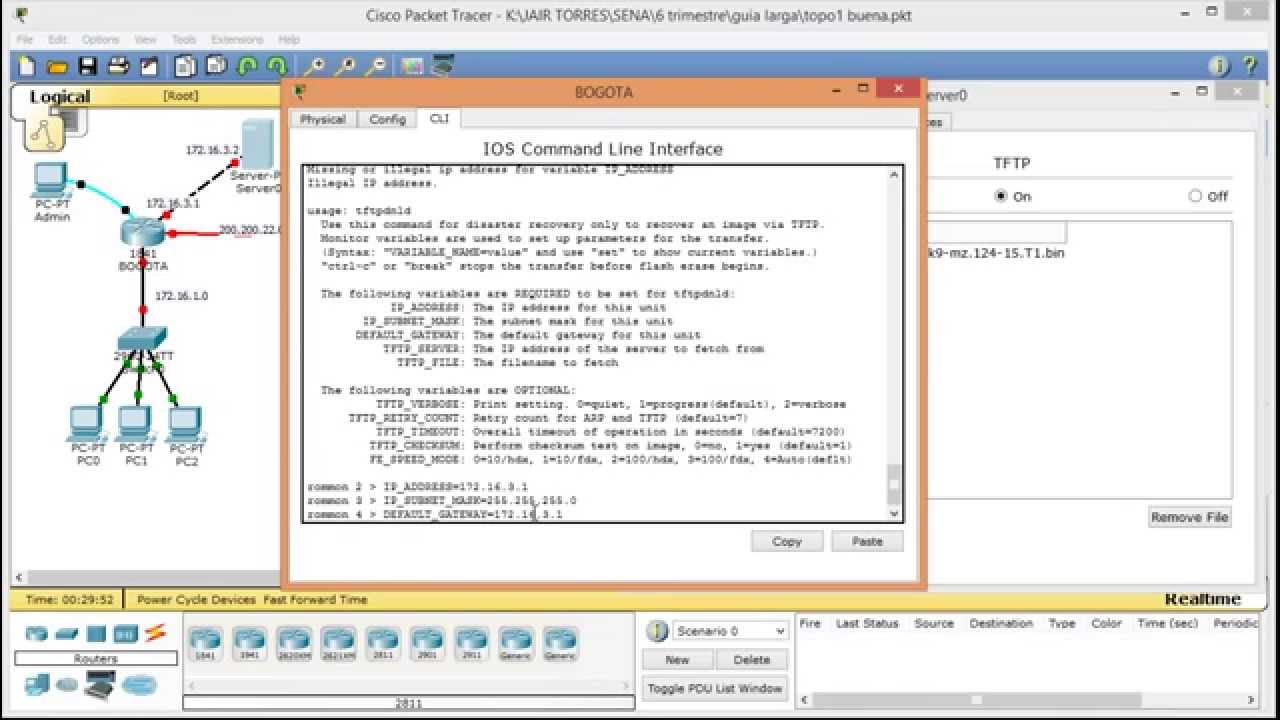Click the Network Information icon in toolbar

click(1218, 67)
